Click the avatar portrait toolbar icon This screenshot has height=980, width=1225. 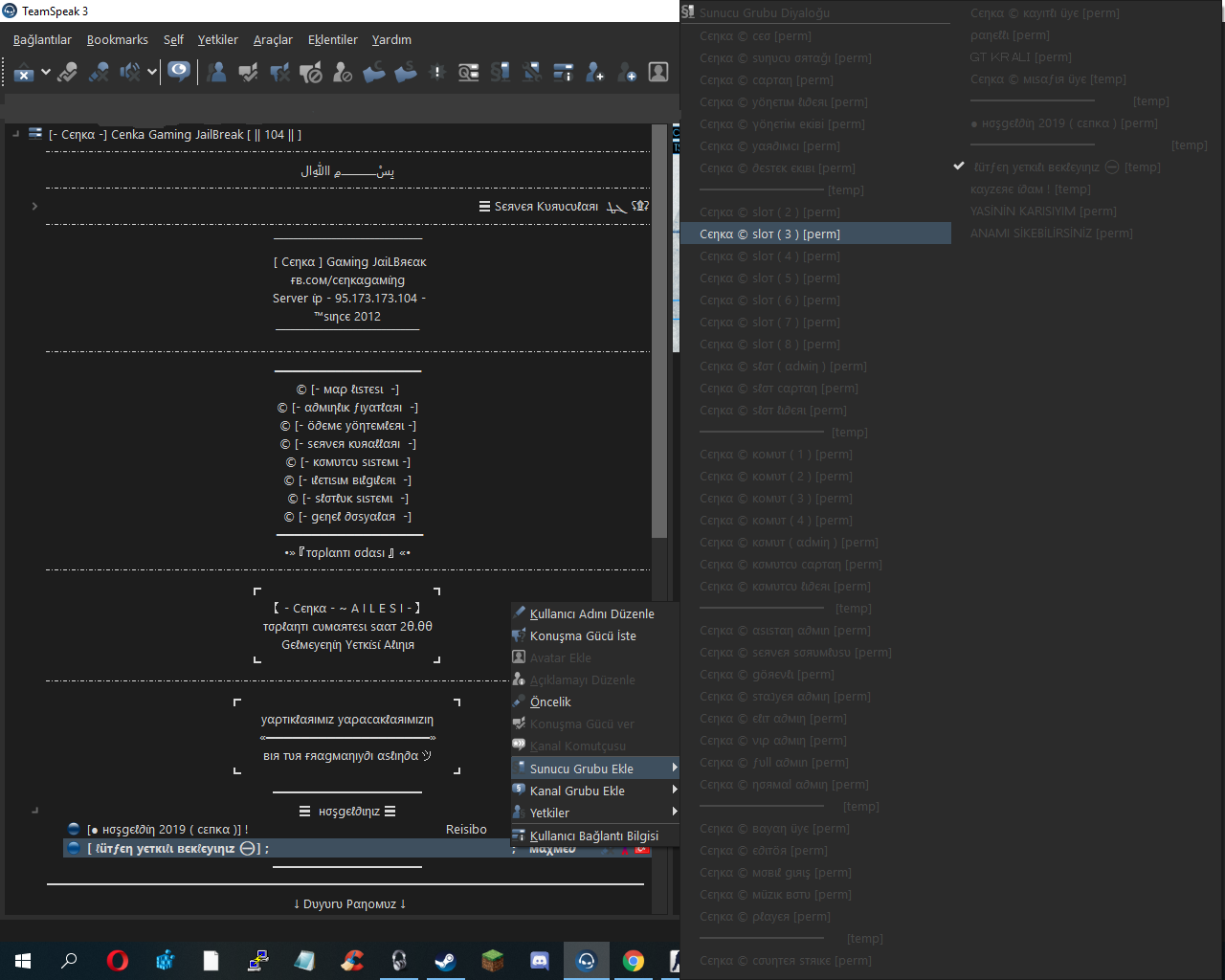(658, 72)
